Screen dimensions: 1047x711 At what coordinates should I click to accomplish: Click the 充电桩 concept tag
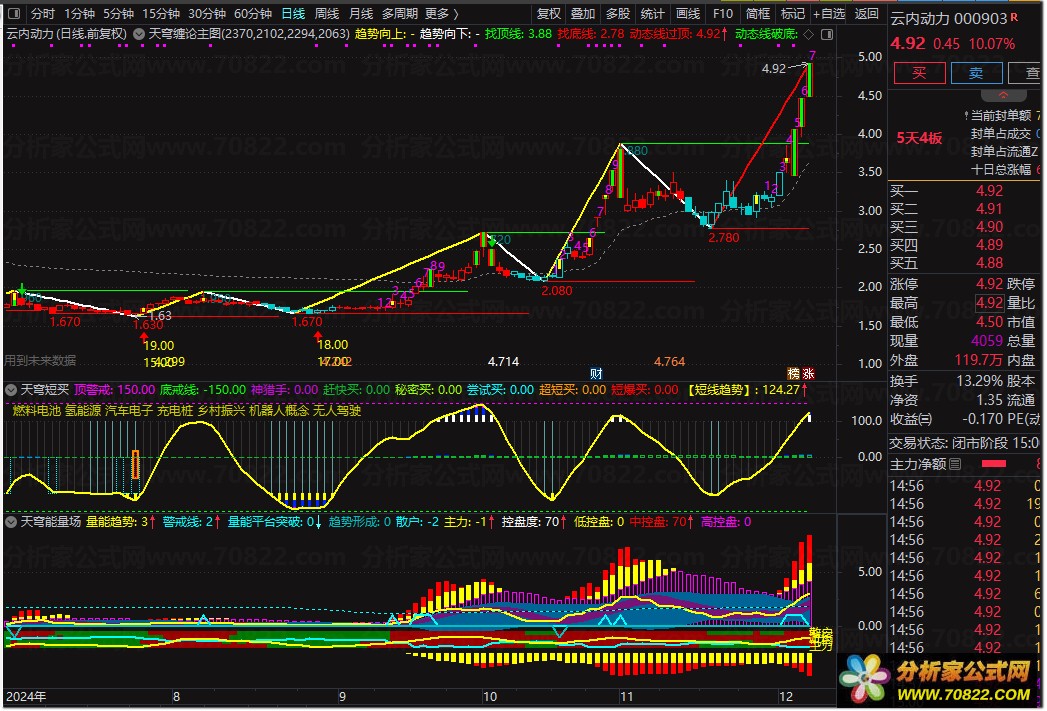coord(175,410)
